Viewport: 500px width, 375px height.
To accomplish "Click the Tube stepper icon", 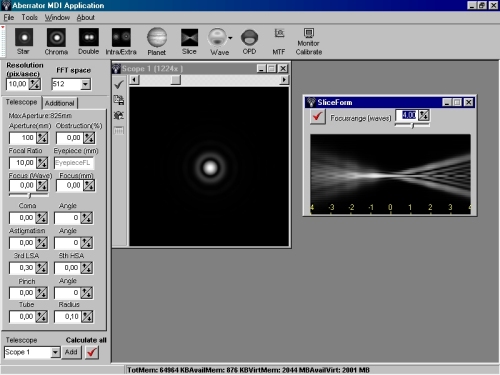I will coord(41,317).
